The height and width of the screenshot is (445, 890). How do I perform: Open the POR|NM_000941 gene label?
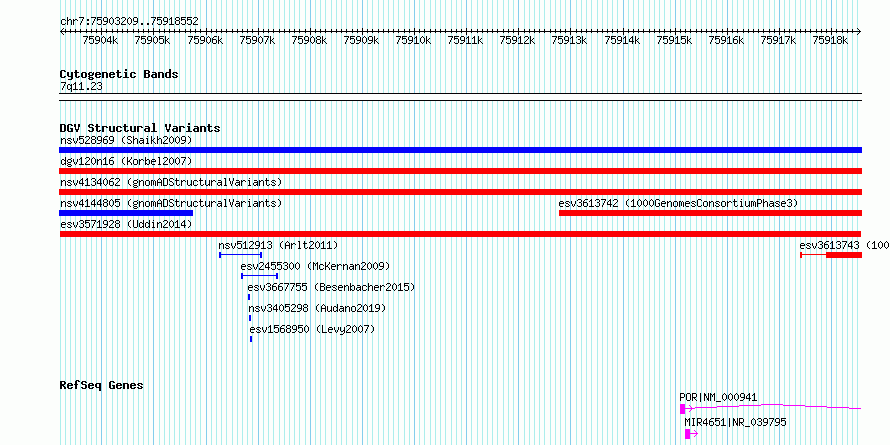click(x=718, y=397)
